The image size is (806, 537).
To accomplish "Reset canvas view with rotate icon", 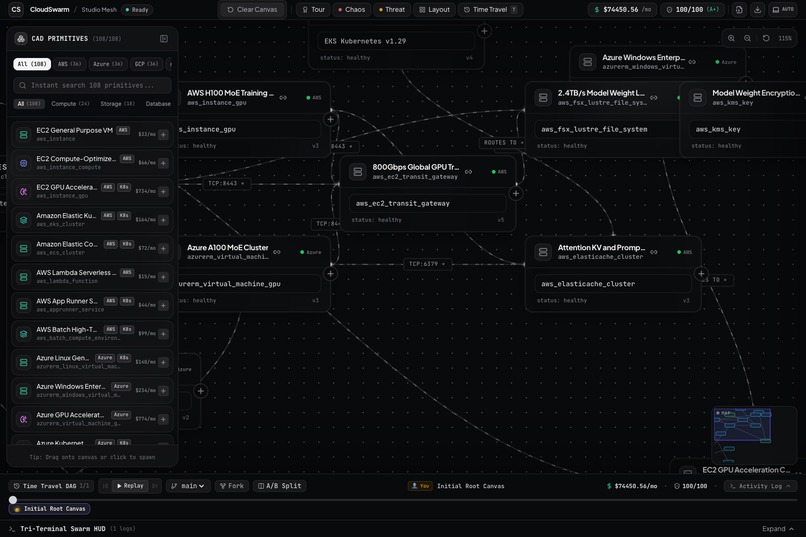I will pyautogui.click(x=766, y=38).
